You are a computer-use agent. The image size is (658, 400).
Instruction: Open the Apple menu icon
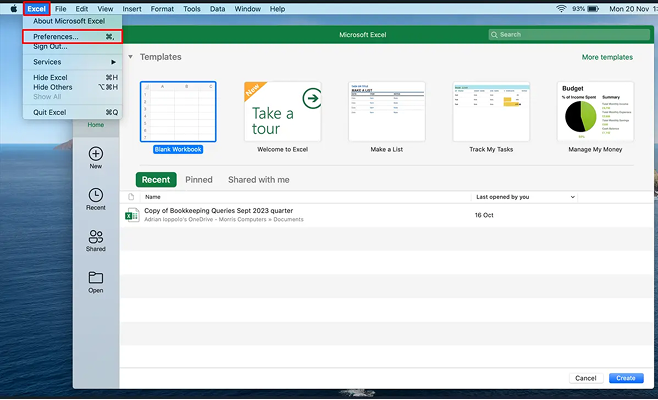coord(13,8)
